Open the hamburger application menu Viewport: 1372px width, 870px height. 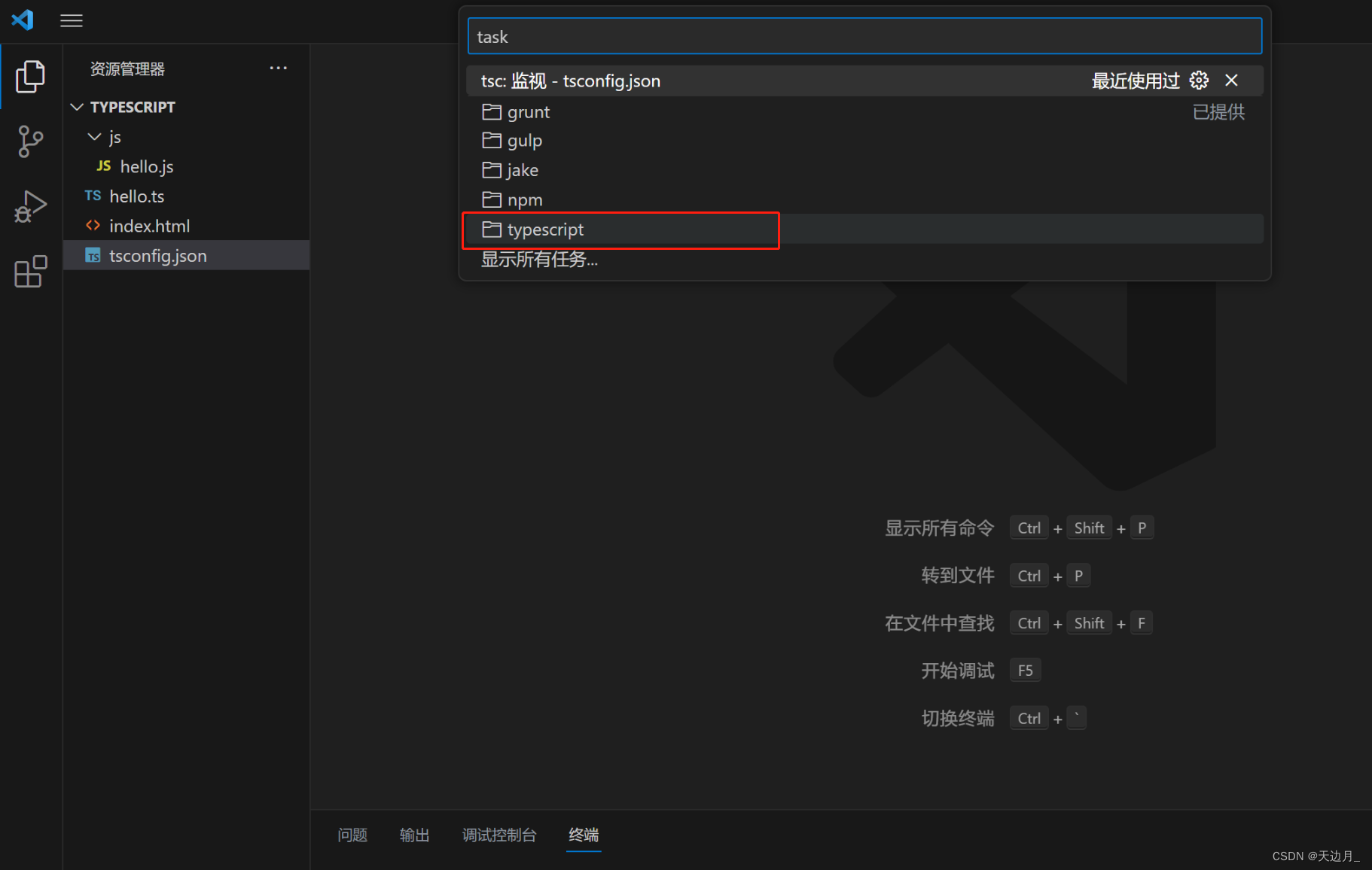[72, 20]
